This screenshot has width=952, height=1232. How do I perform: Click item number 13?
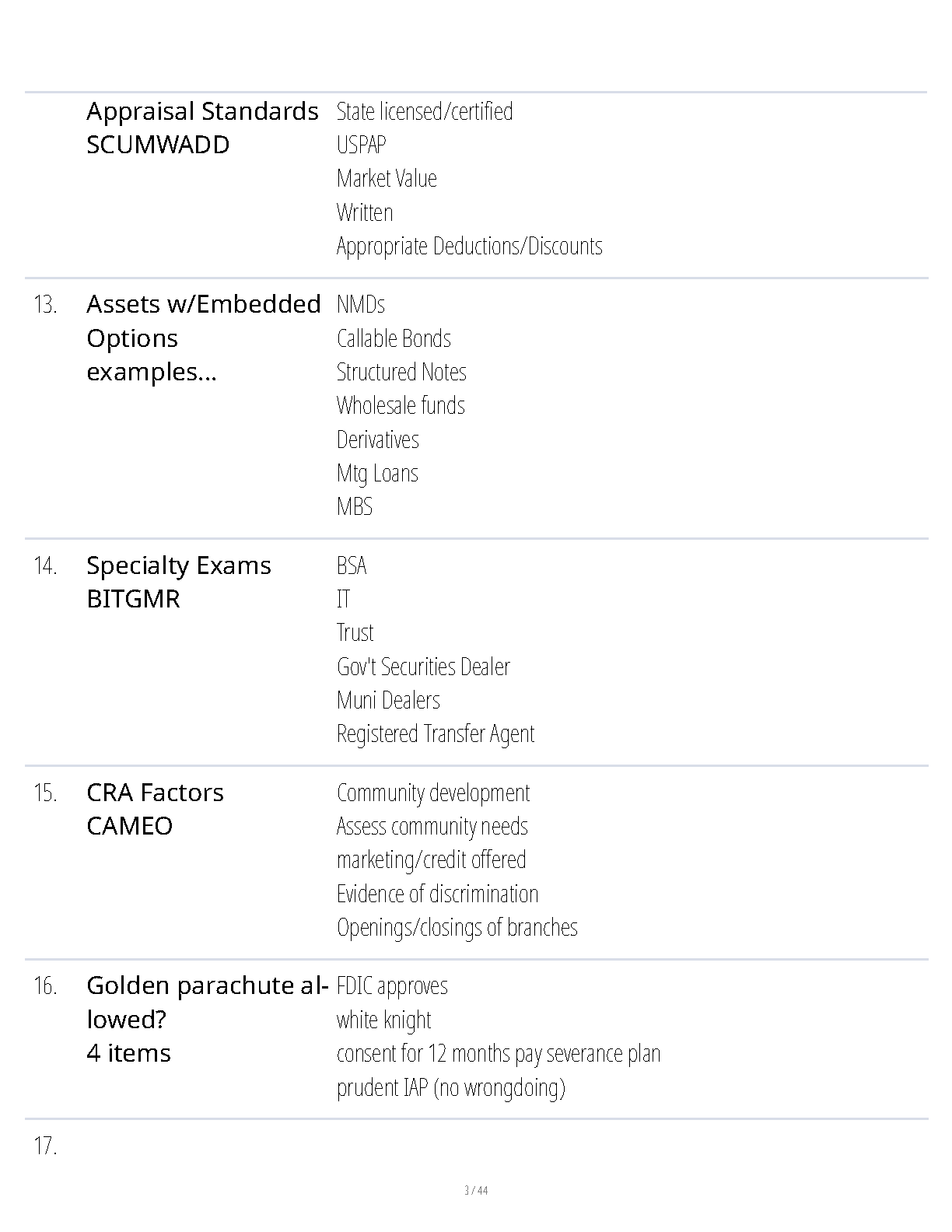click(x=45, y=305)
